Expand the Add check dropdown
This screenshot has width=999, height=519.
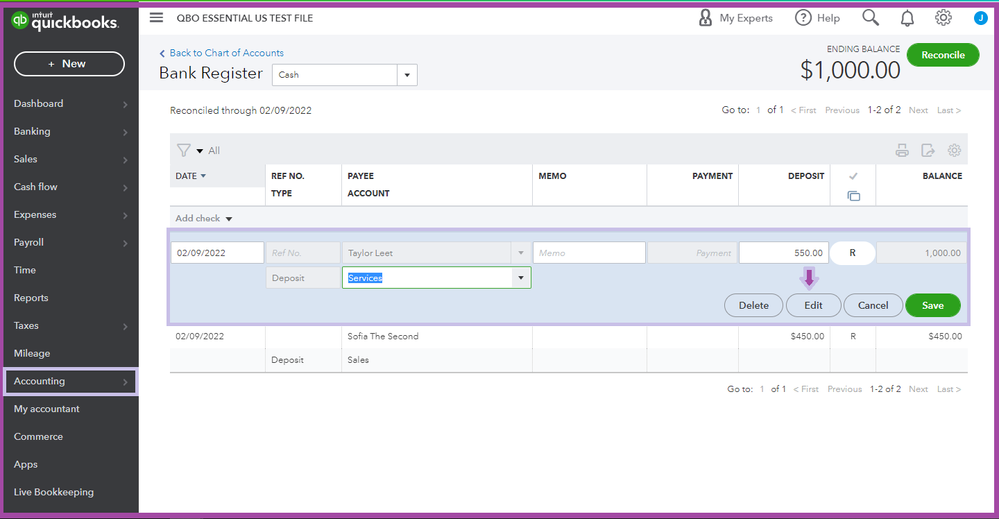point(229,218)
